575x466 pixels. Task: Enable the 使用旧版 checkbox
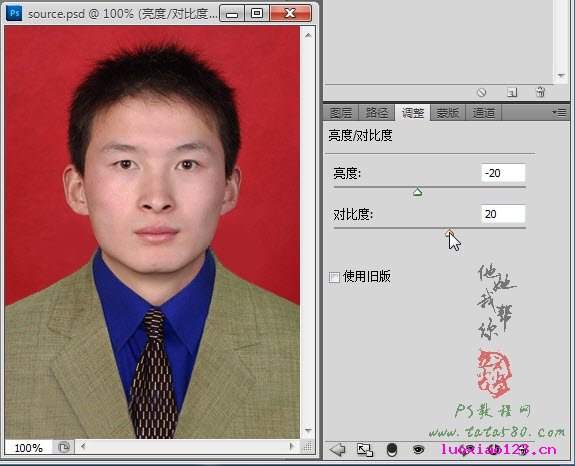pyautogui.click(x=334, y=277)
